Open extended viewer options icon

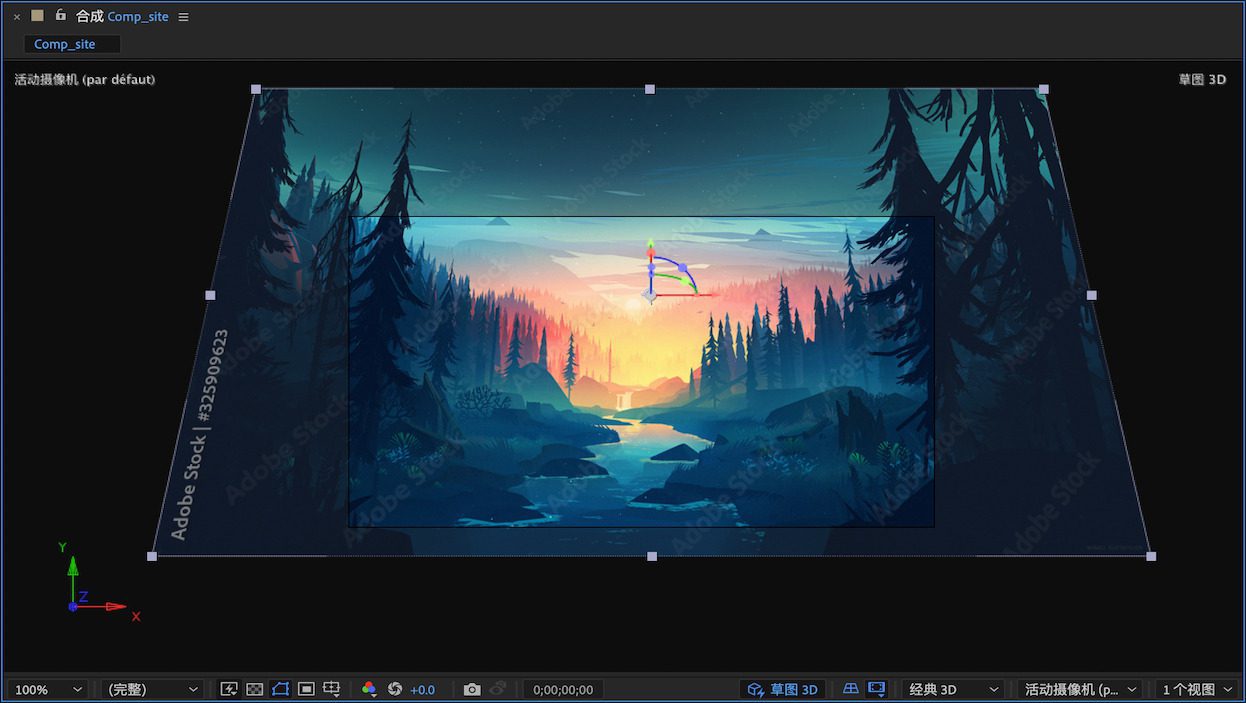[877, 689]
